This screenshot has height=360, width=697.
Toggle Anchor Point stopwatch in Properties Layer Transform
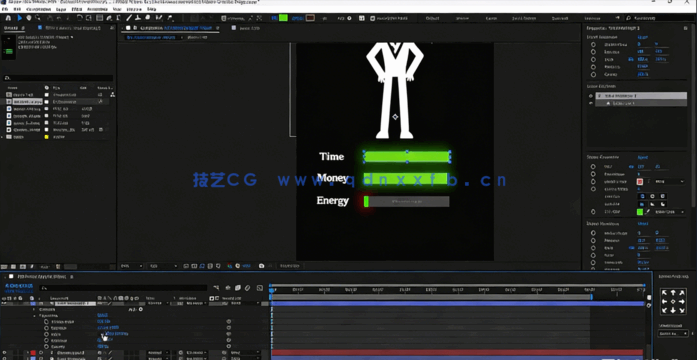[x=593, y=44]
